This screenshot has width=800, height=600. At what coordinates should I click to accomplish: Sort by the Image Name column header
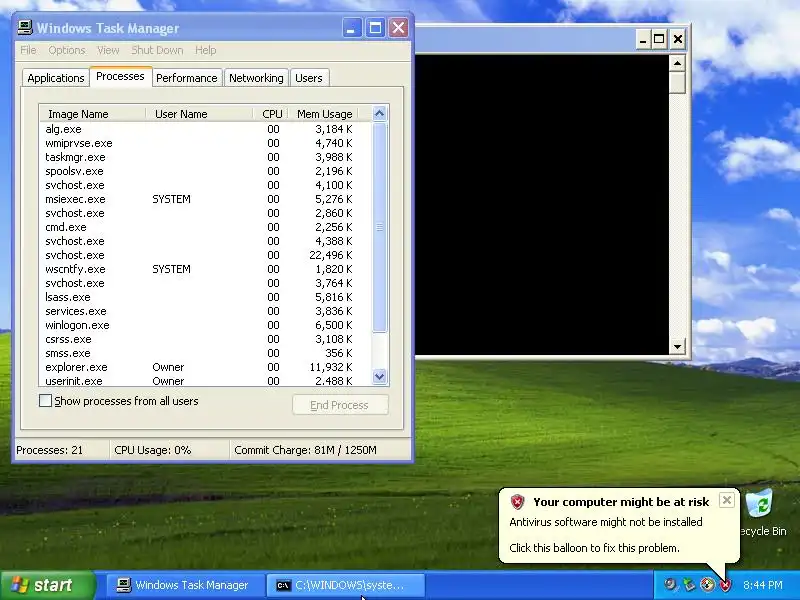tap(93, 114)
